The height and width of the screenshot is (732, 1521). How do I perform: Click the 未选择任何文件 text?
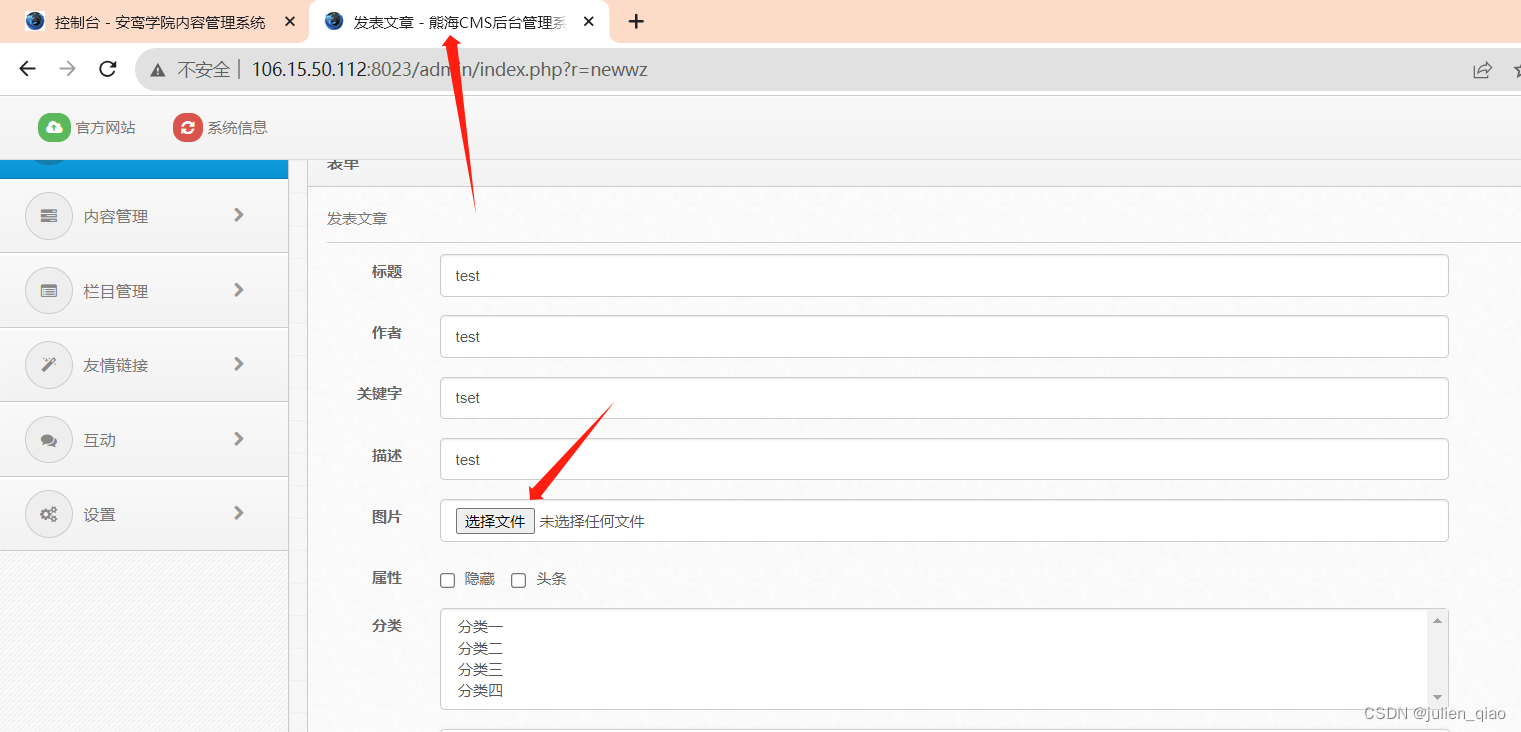pyautogui.click(x=592, y=521)
